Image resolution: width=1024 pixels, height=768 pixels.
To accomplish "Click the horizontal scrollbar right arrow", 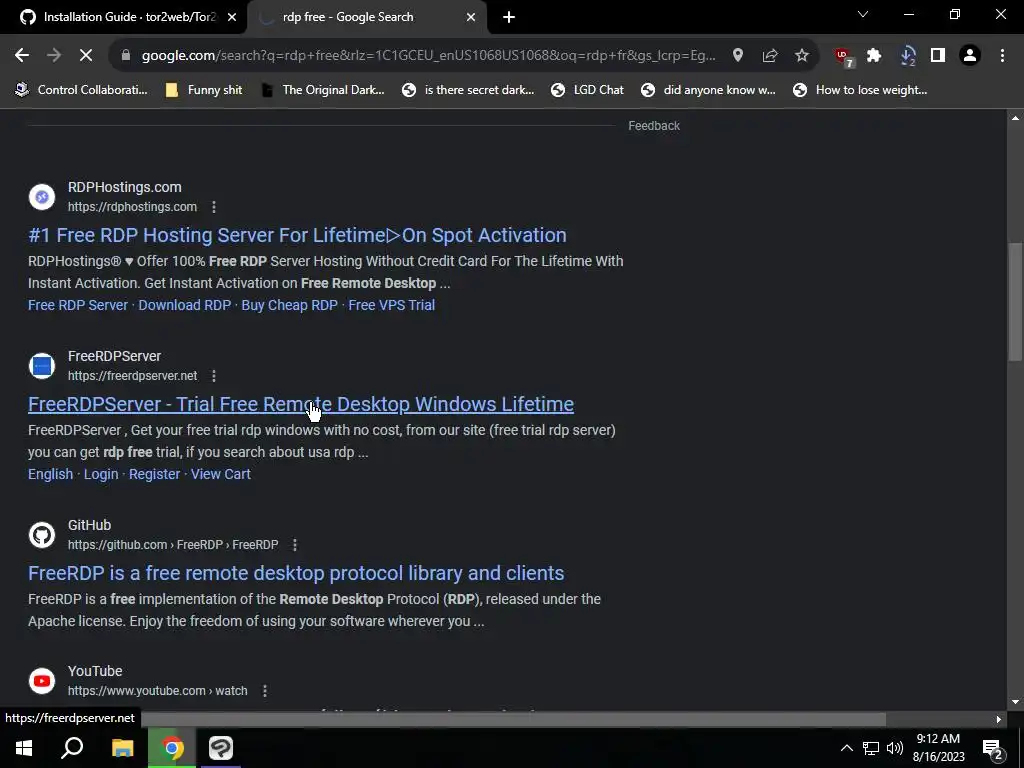I will pyautogui.click(x=998, y=719).
